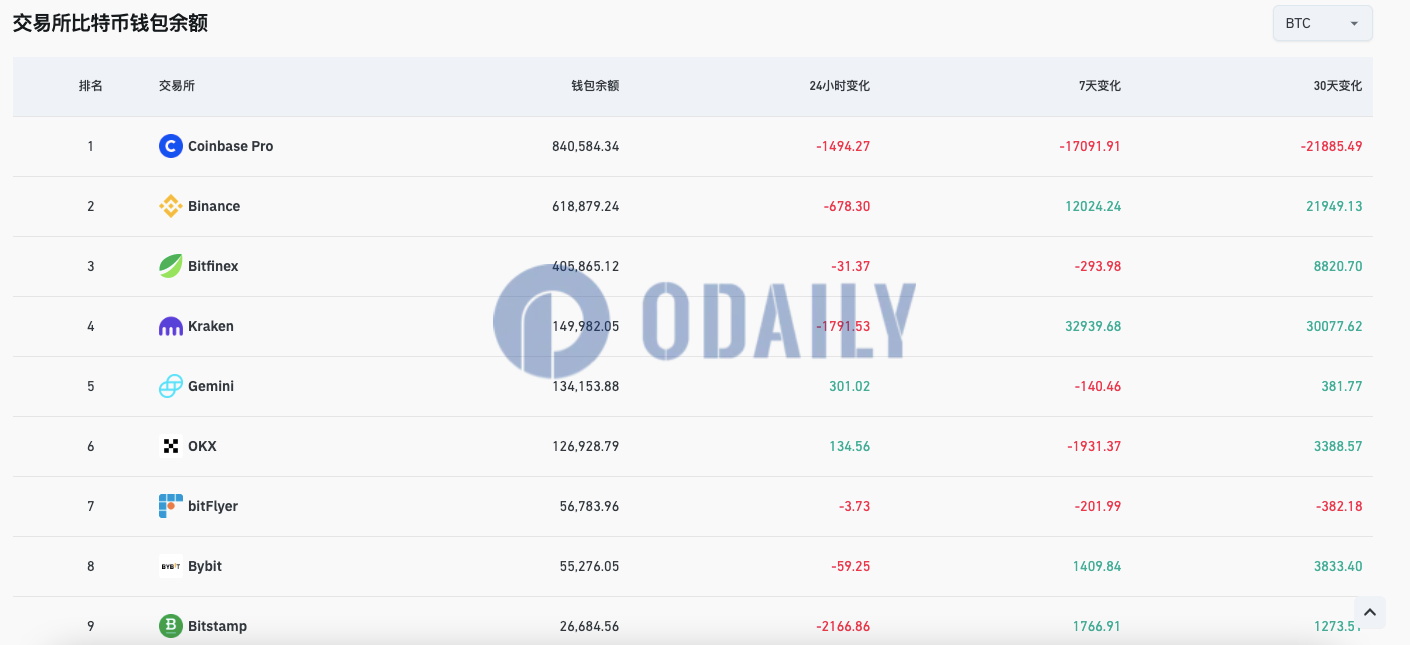1410x645 pixels.
Task: Sort by 7天变化 column header
Action: coord(1099,86)
